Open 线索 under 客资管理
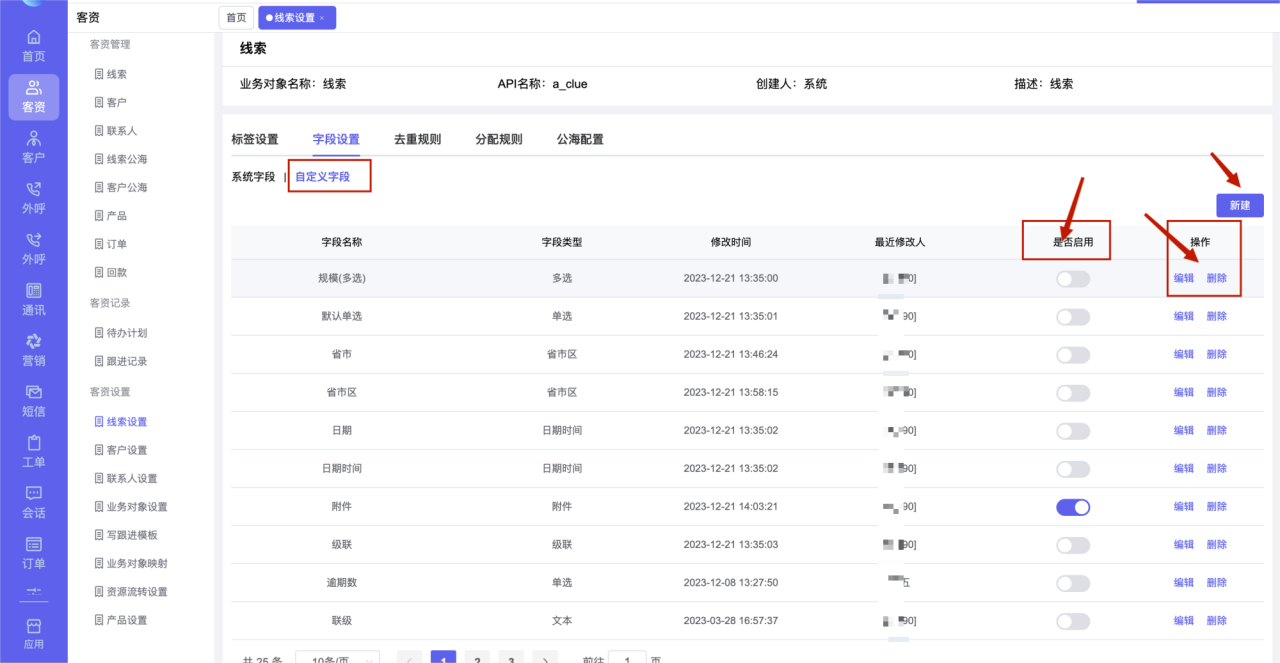Viewport: 1280px width, 663px height. [110, 74]
